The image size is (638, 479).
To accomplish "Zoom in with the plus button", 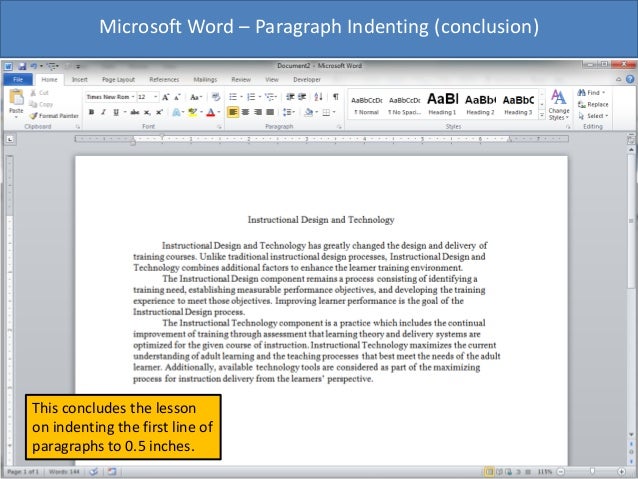I will 622,472.
